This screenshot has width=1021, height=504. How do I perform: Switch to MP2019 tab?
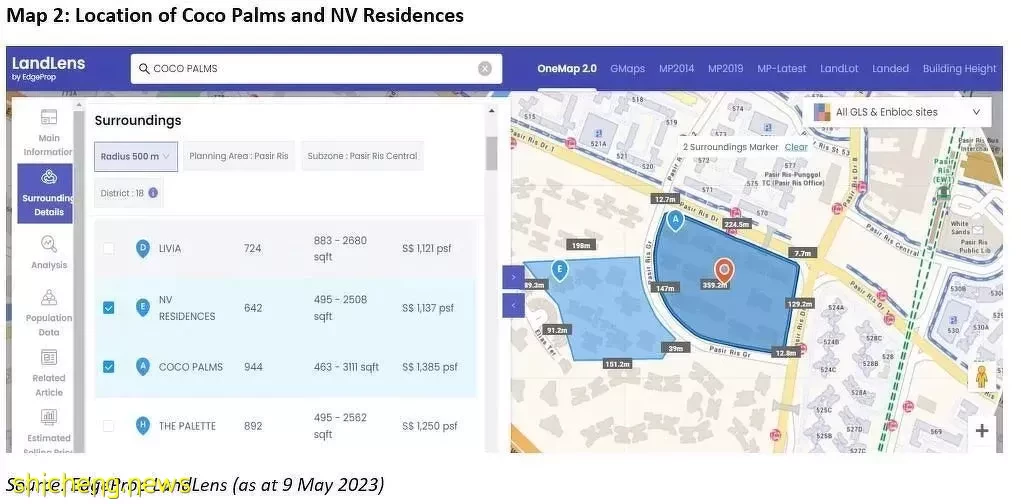point(725,68)
